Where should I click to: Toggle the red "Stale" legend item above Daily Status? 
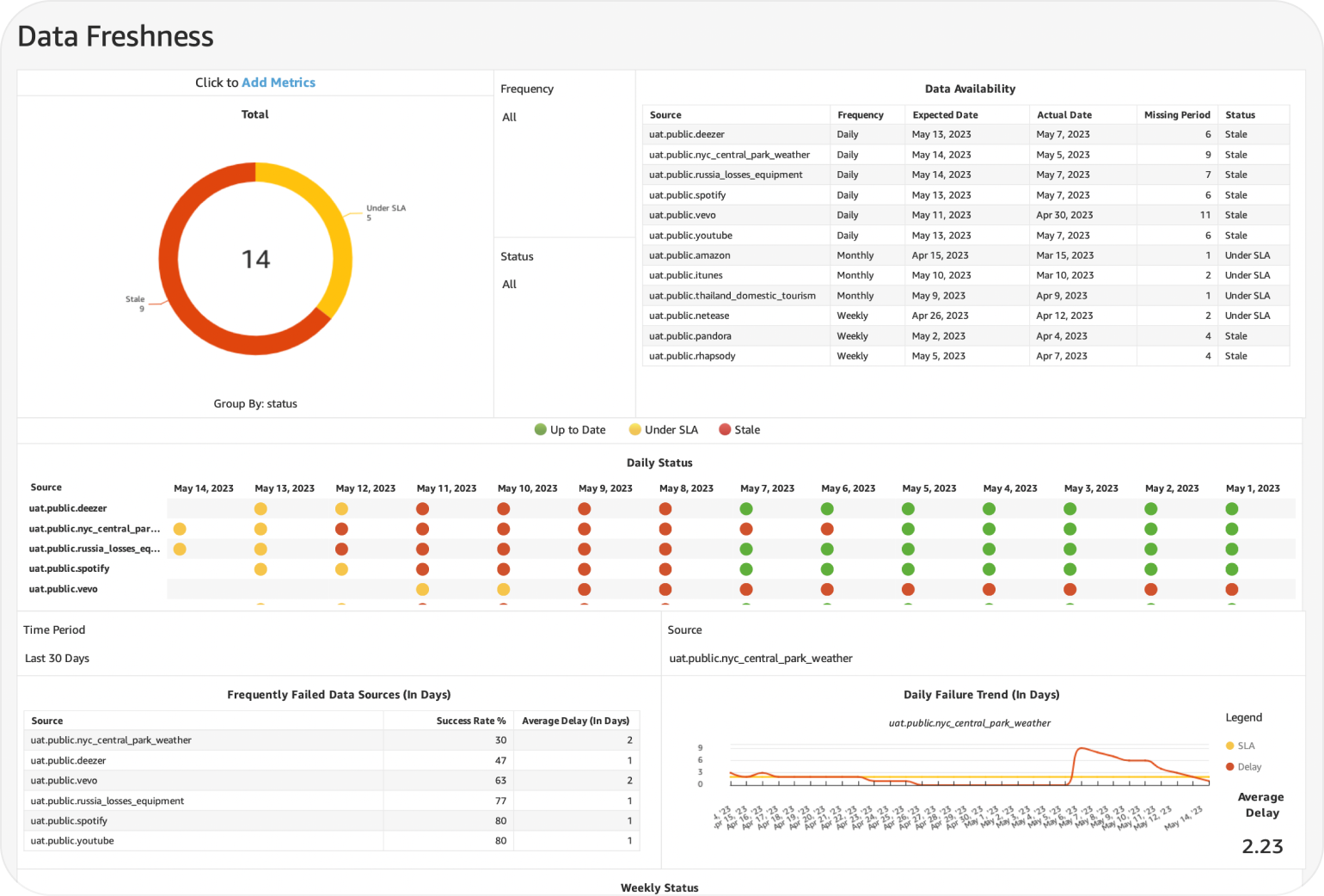point(739,430)
